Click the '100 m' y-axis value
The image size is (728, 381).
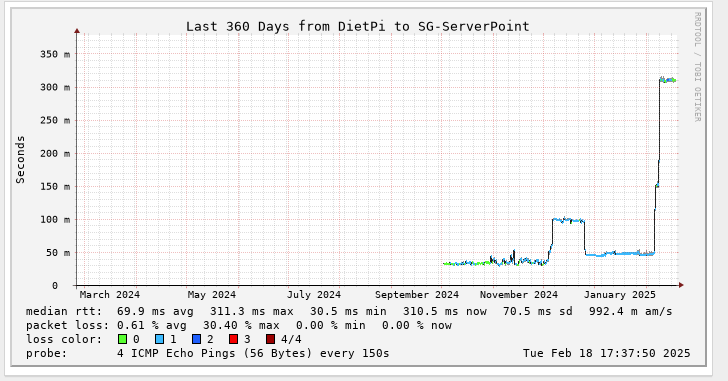pos(55,220)
